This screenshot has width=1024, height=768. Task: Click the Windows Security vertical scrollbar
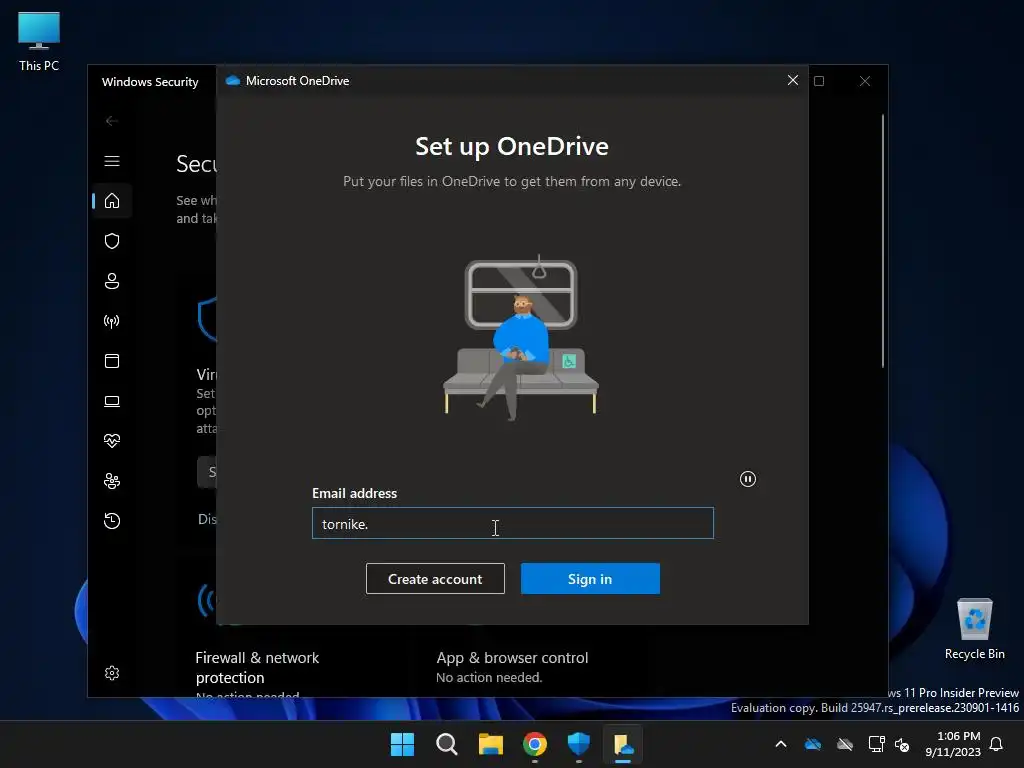tap(883, 240)
